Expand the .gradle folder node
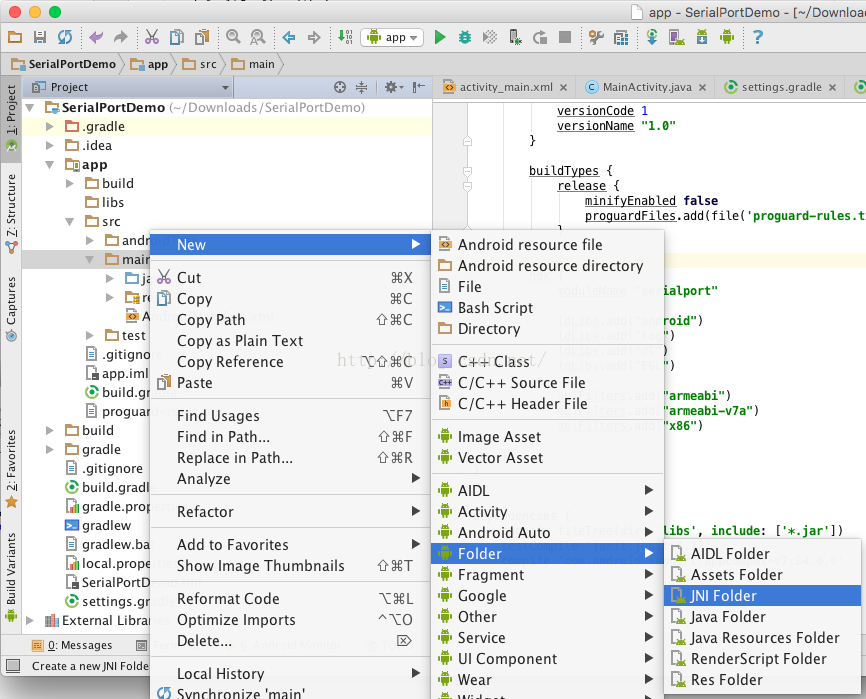 [x=50, y=127]
